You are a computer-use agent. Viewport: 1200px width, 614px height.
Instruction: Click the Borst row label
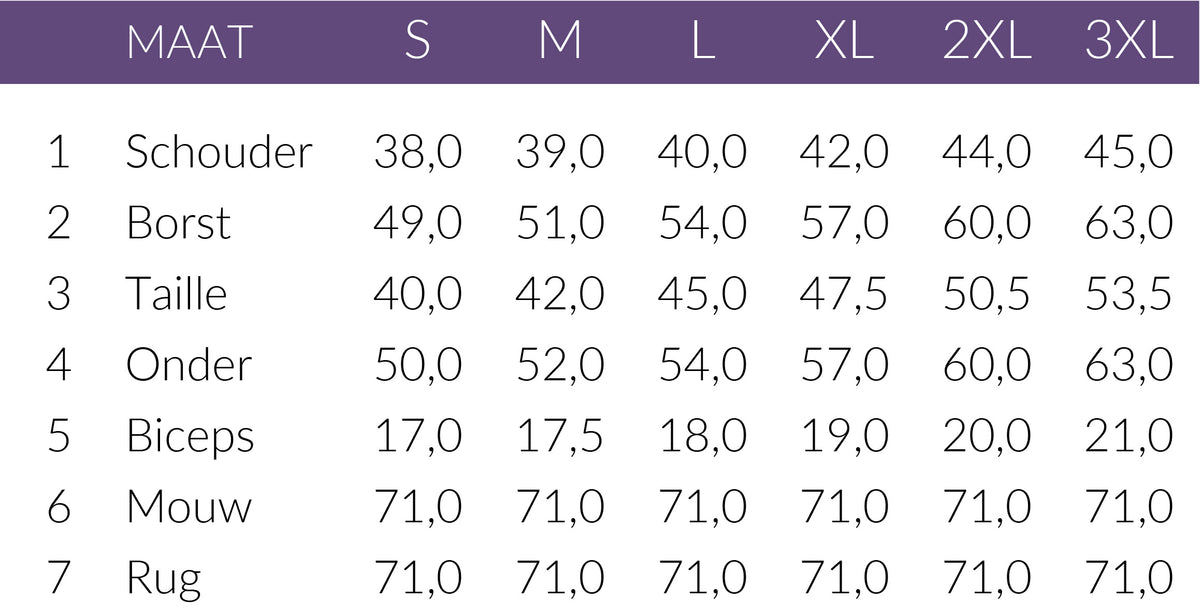[x=178, y=223]
